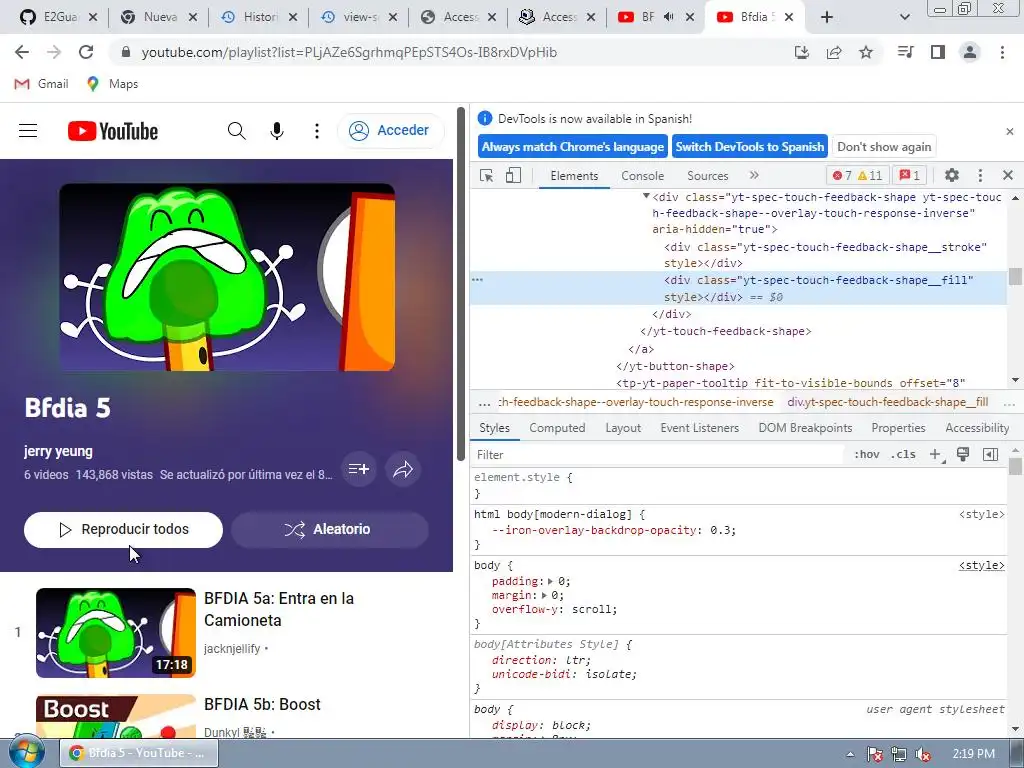Open new tab with plus button
Viewport: 1024px width, 768px height.
(827, 18)
